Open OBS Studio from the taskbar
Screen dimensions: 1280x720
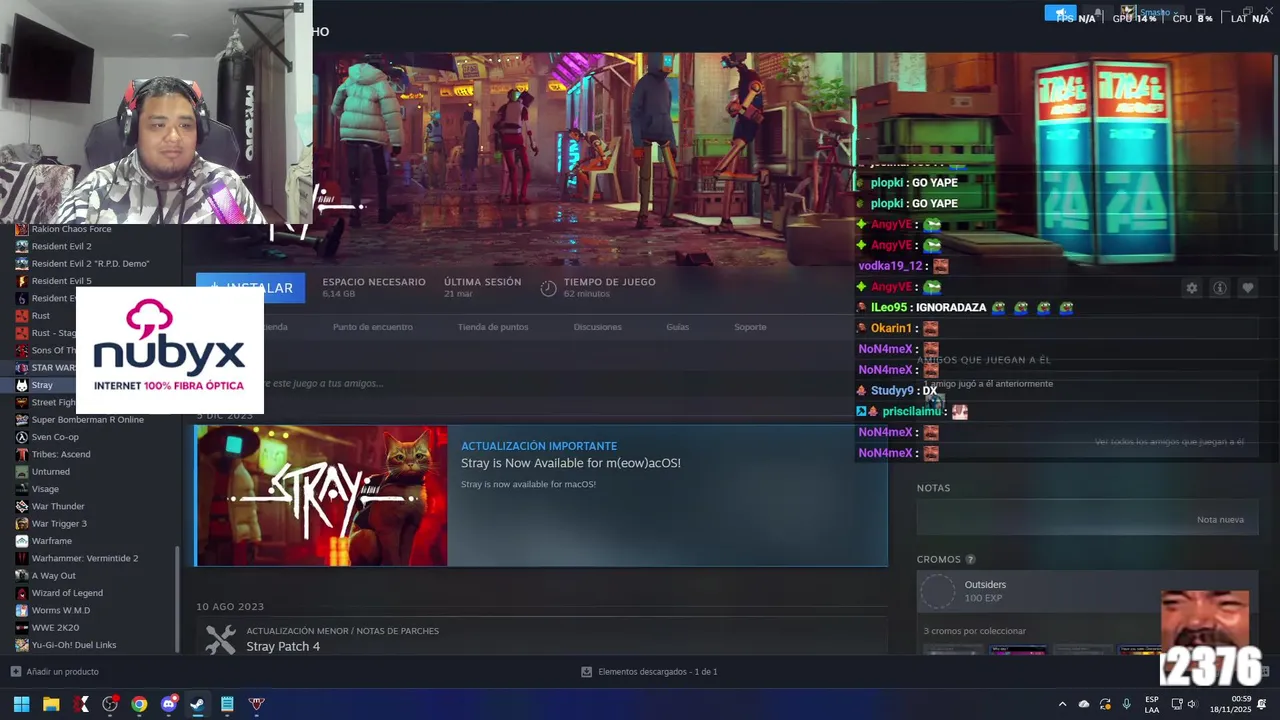pyautogui.click(x=110, y=704)
